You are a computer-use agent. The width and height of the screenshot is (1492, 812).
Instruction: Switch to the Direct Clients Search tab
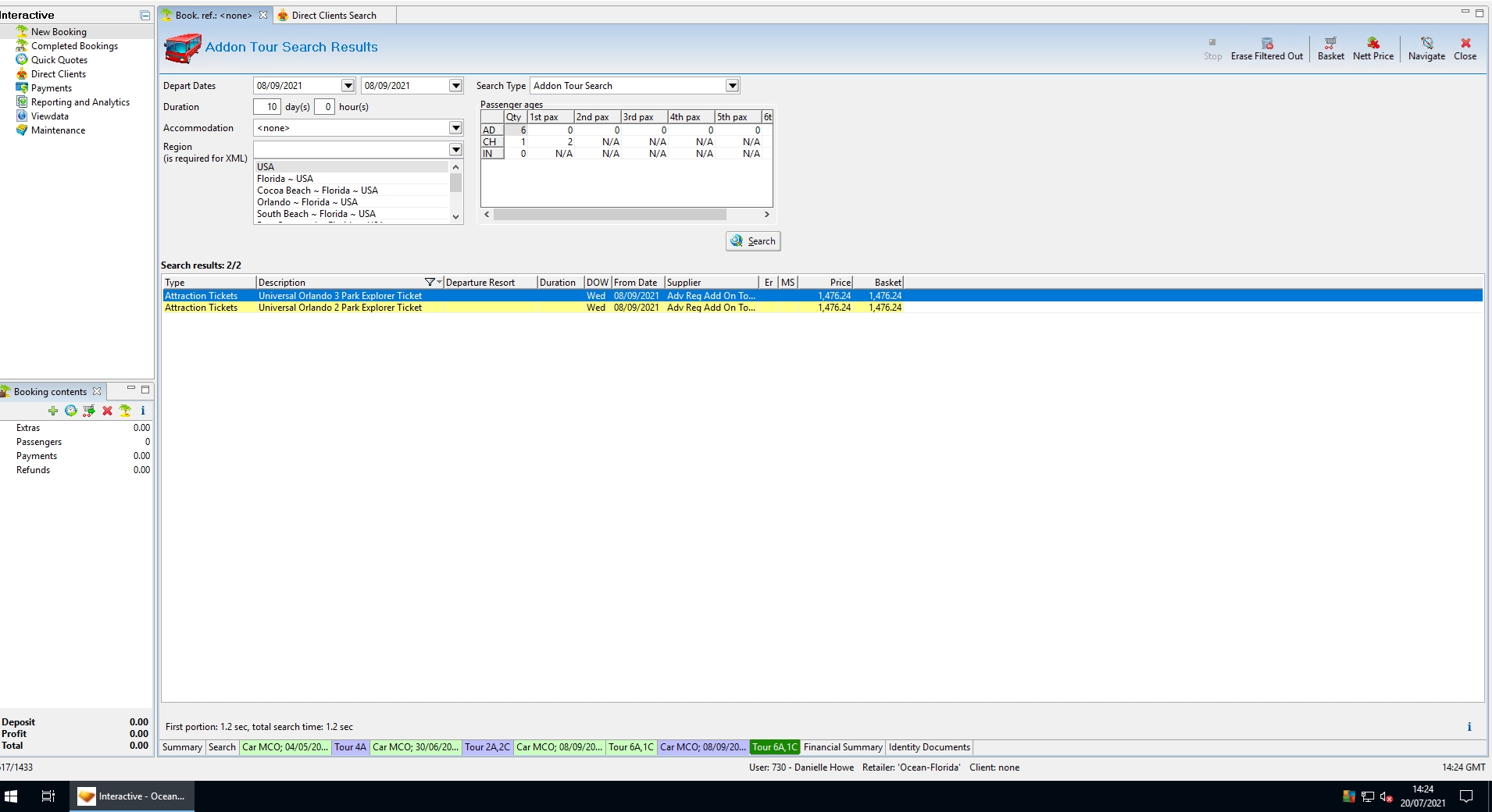(x=334, y=16)
